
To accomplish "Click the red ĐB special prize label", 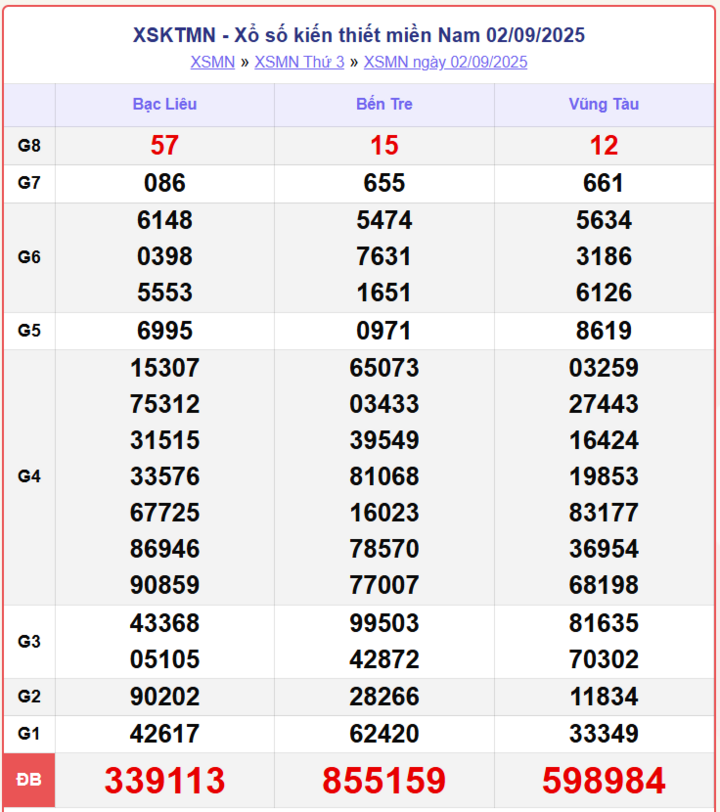I will point(29,780).
